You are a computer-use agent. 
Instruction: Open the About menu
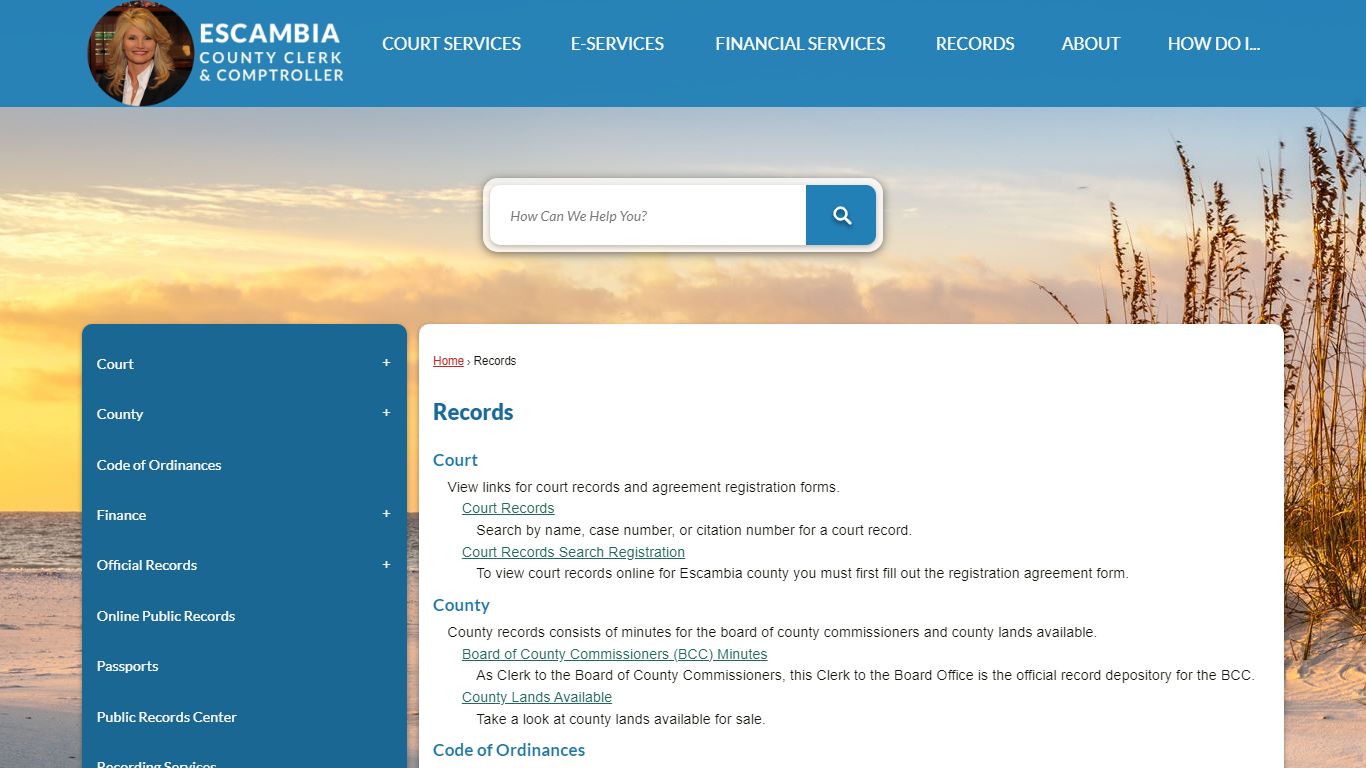[x=1091, y=44]
